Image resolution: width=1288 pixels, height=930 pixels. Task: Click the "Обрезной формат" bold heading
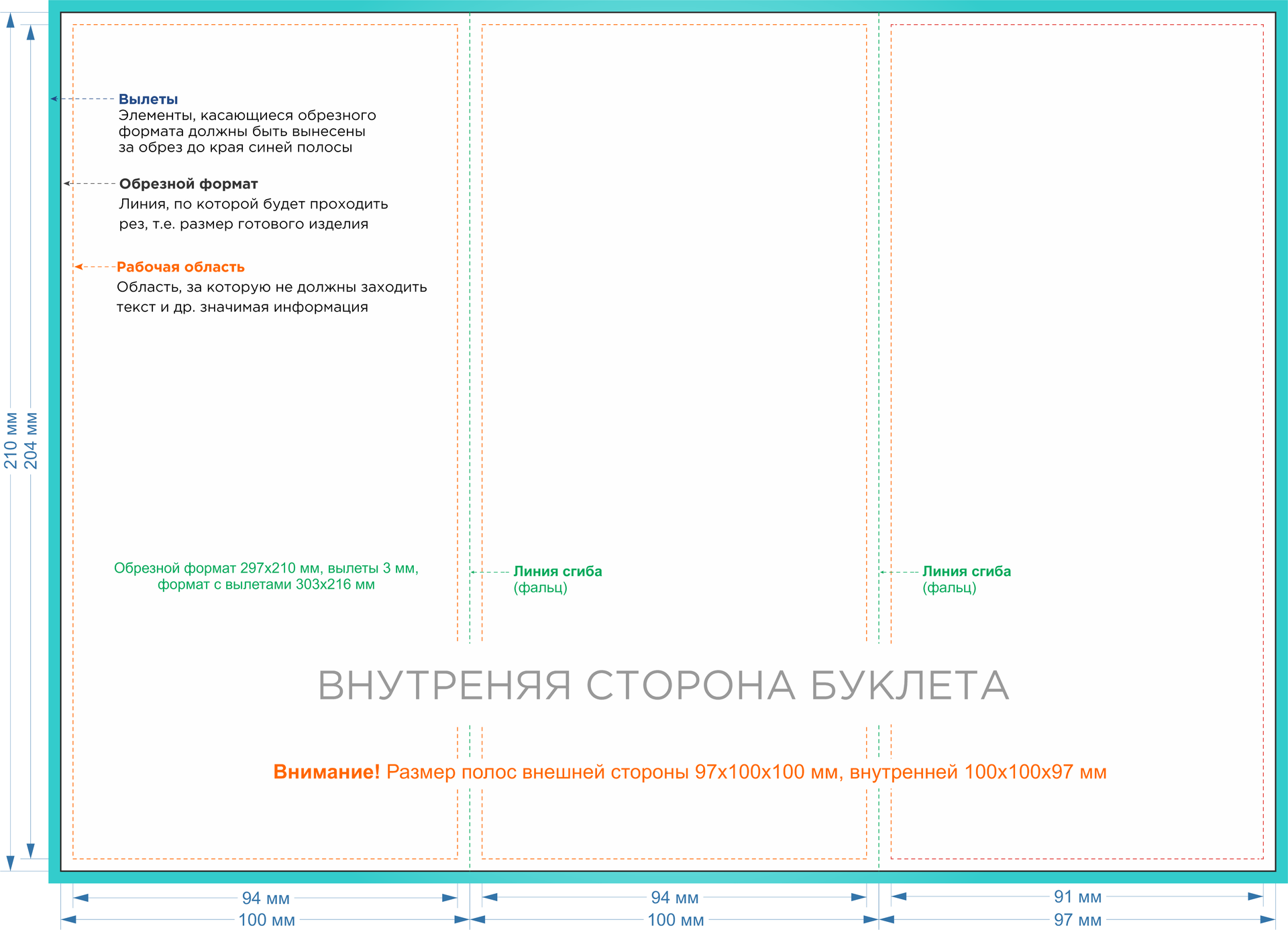coord(189,184)
